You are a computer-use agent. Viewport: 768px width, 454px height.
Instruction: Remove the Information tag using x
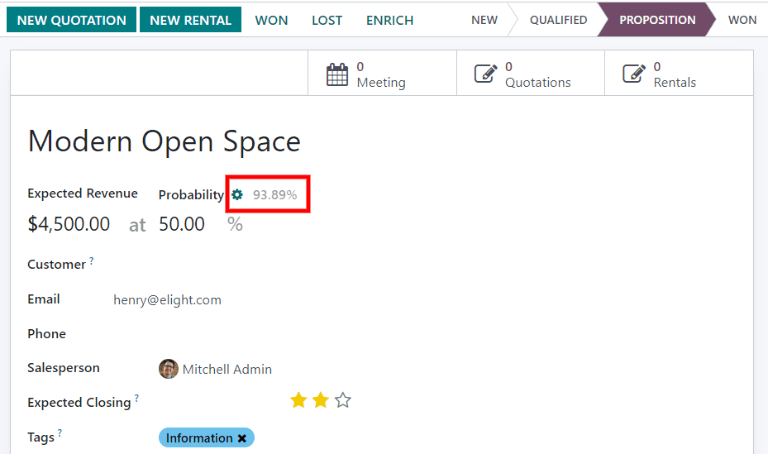[x=242, y=438]
